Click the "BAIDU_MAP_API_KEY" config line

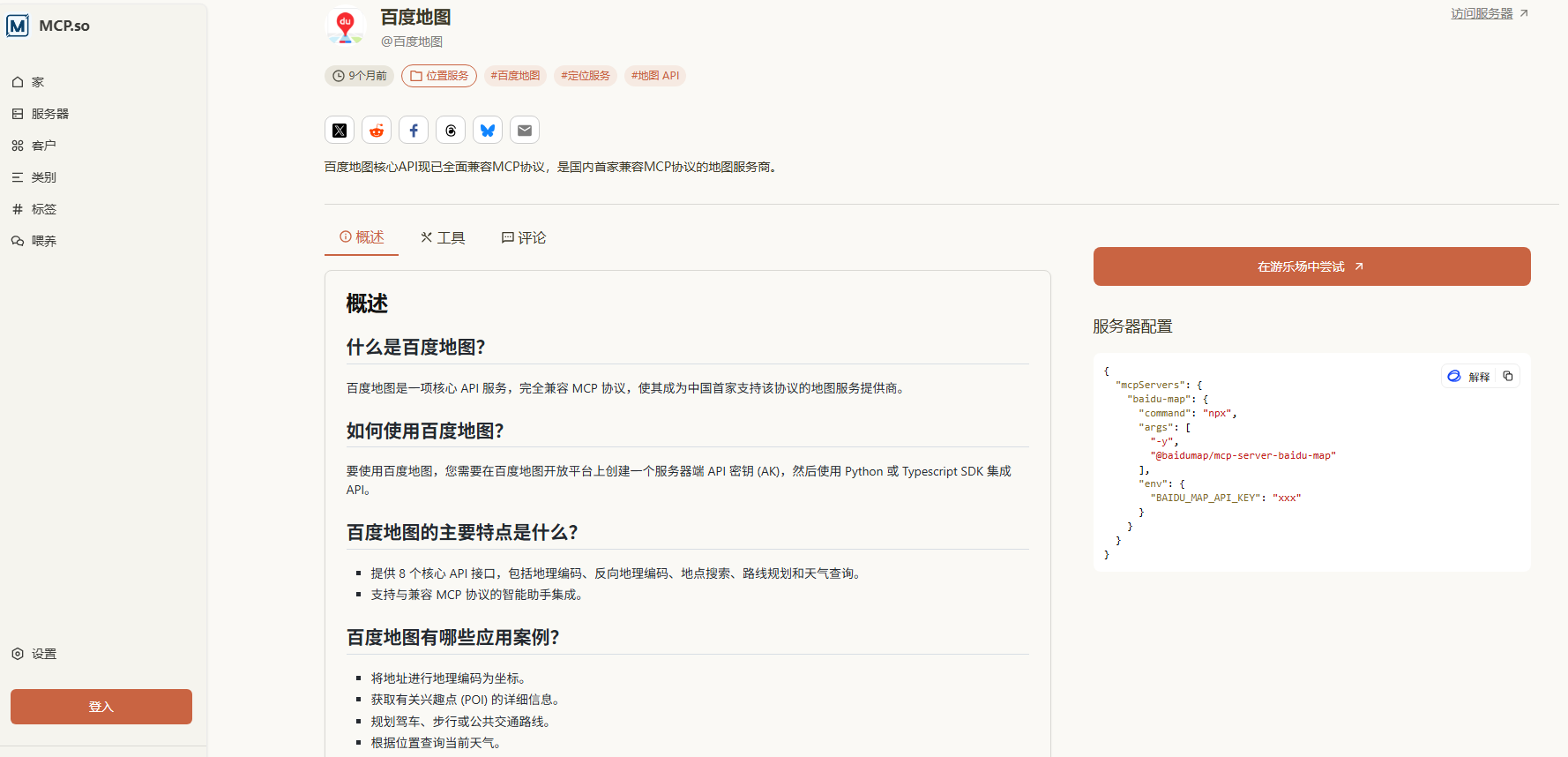tap(1226, 498)
